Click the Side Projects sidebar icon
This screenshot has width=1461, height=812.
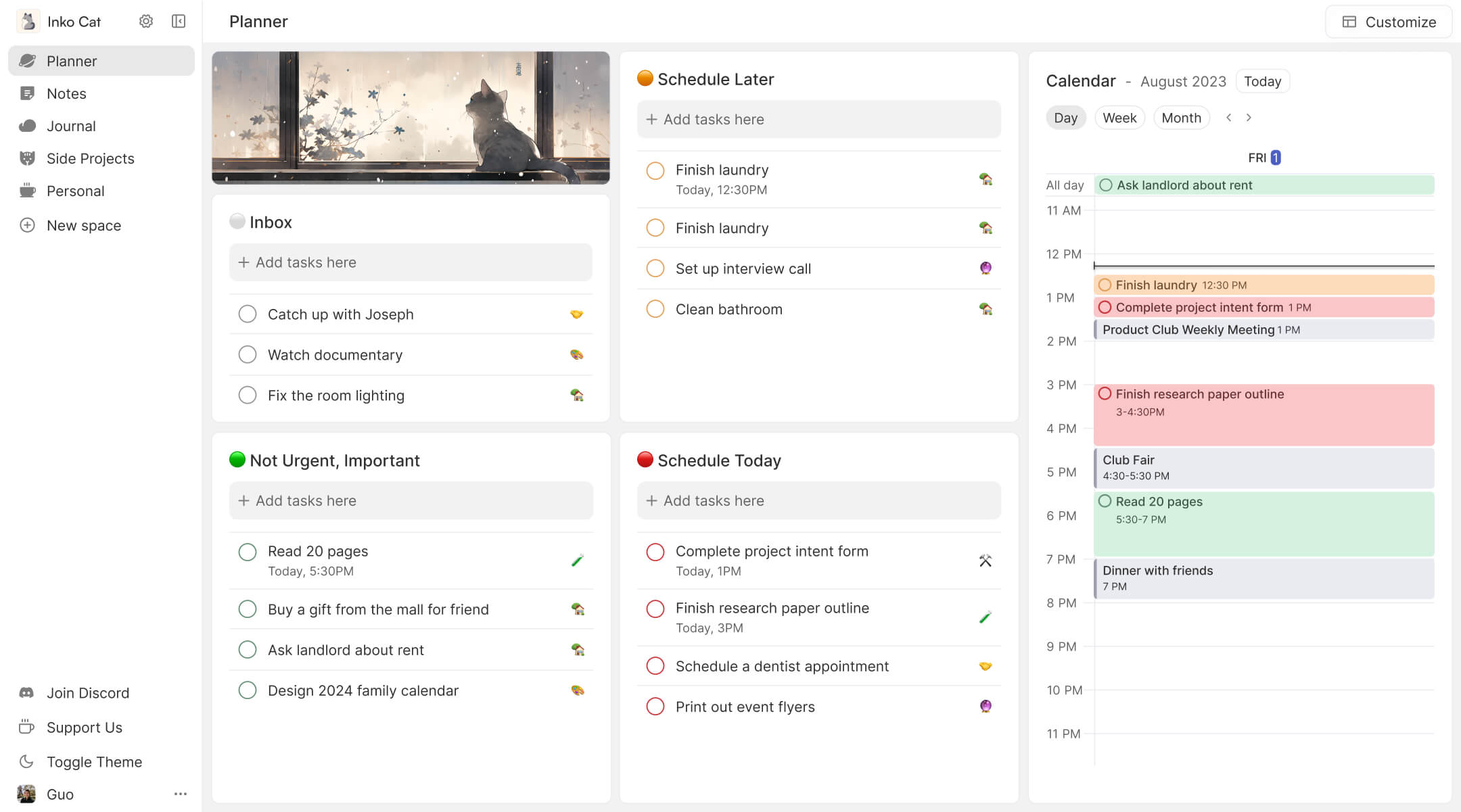pos(27,157)
